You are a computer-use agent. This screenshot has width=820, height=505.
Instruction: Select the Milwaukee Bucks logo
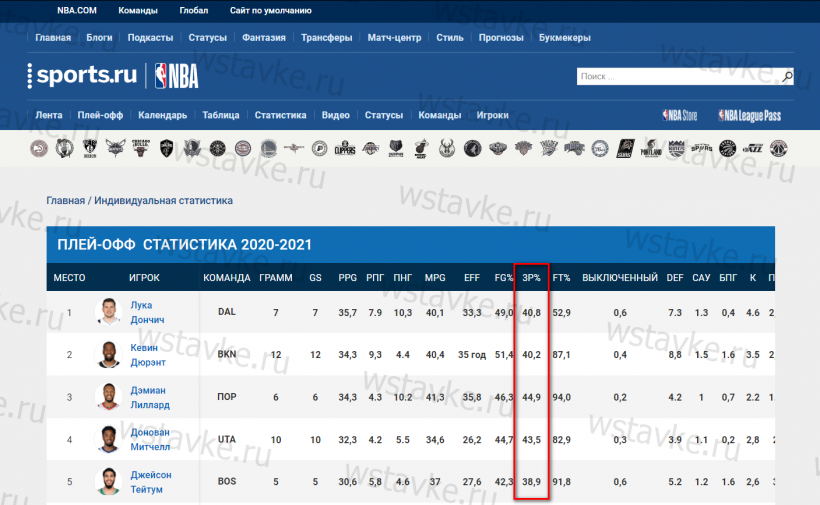pyautogui.click(x=447, y=149)
